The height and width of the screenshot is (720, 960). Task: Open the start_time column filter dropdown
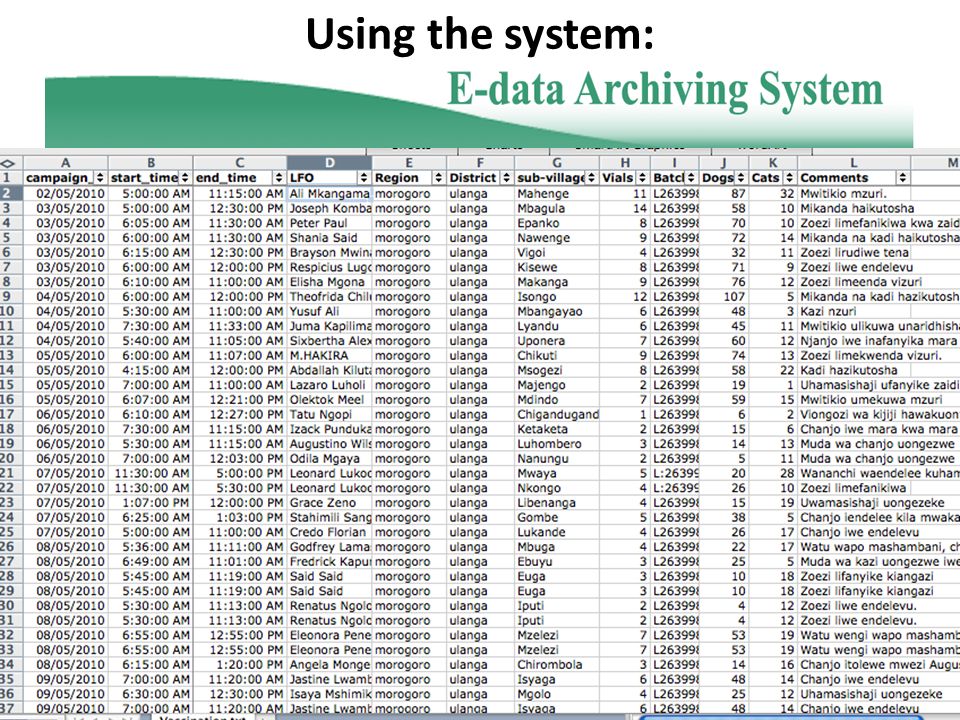point(184,178)
